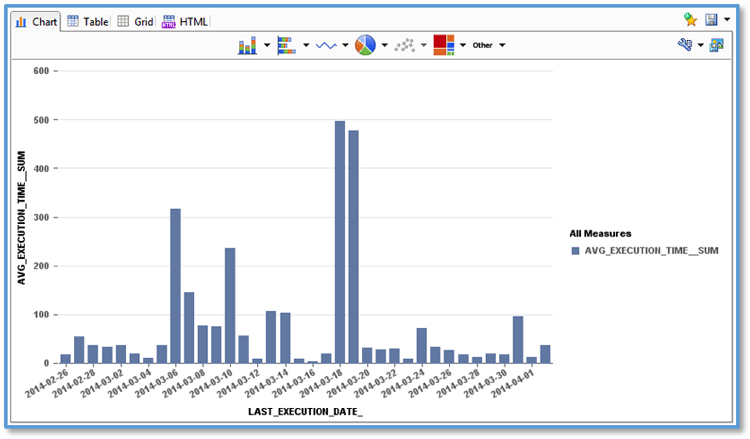
Task: Open the Other chart types dropdown
Action: (x=488, y=45)
